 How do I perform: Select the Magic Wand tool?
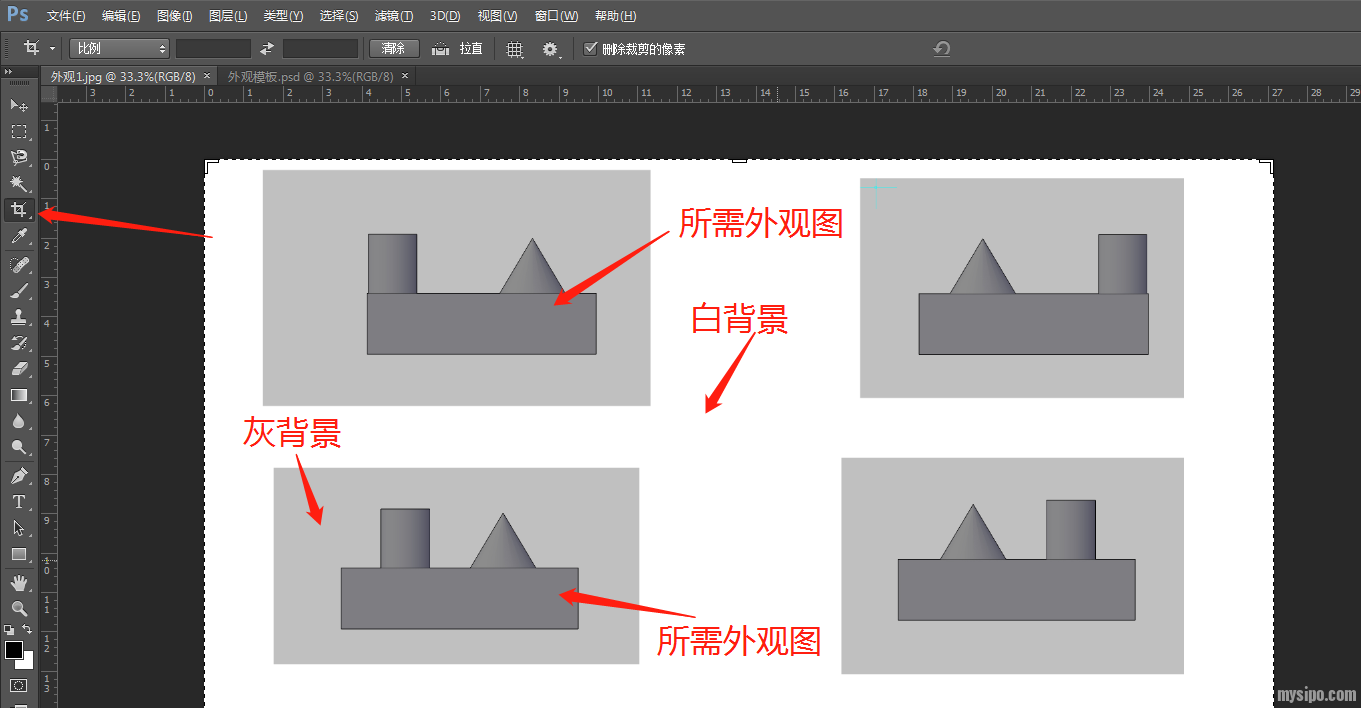(18, 183)
